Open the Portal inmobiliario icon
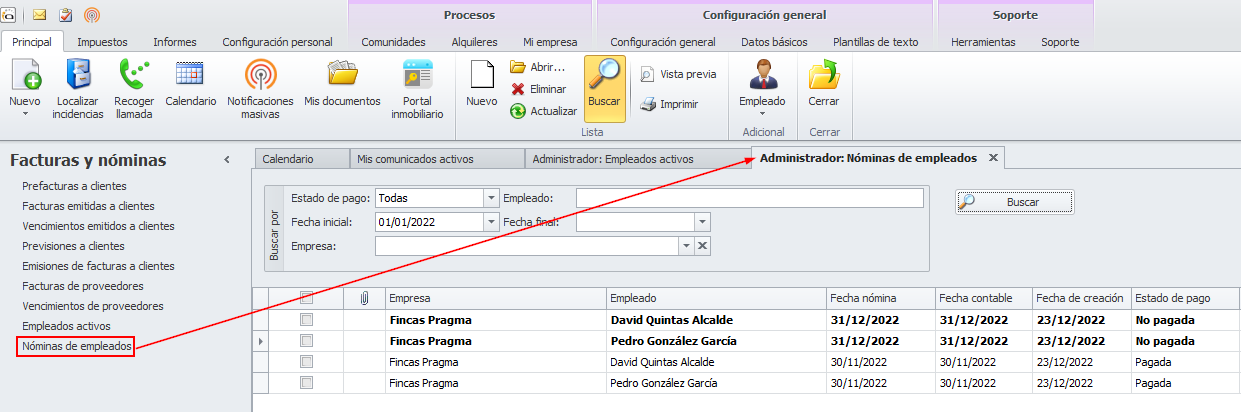Image resolution: width=1241 pixels, height=412 pixels. pos(417,76)
